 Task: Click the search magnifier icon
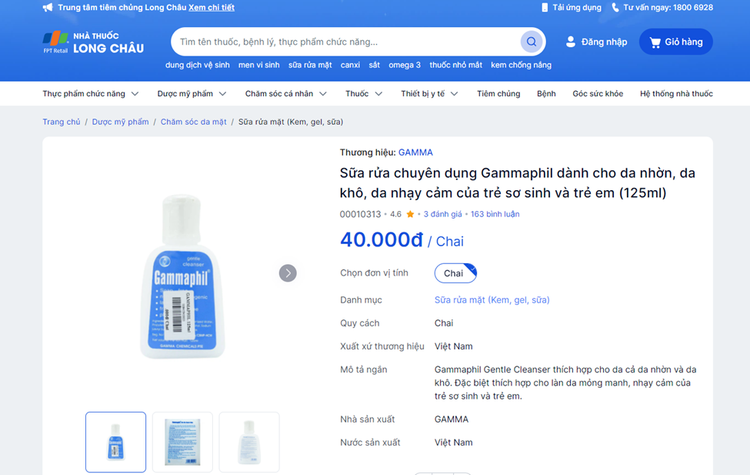531,42
